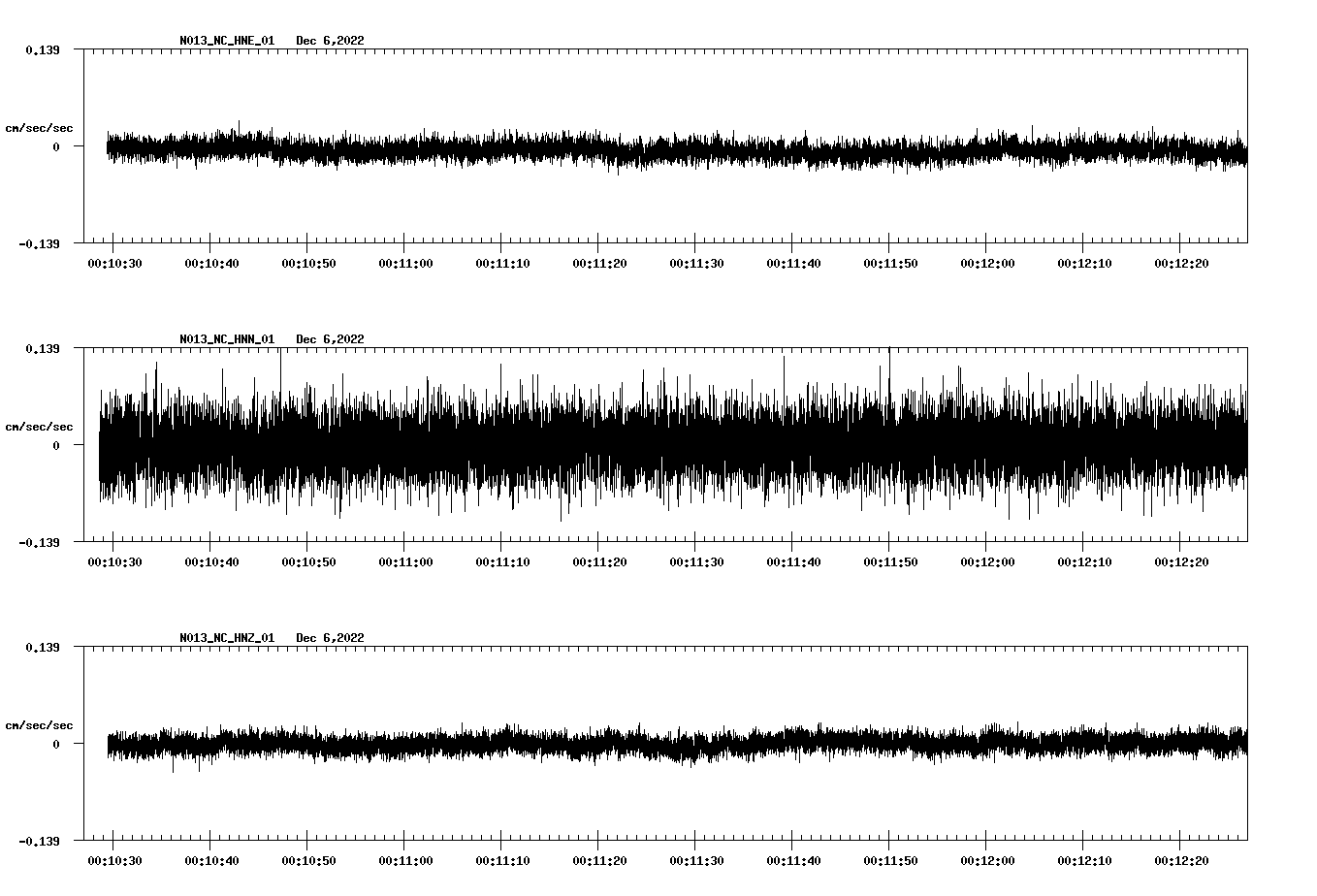Click the 00:12:00 time label under HNN plot

(987, 561)
